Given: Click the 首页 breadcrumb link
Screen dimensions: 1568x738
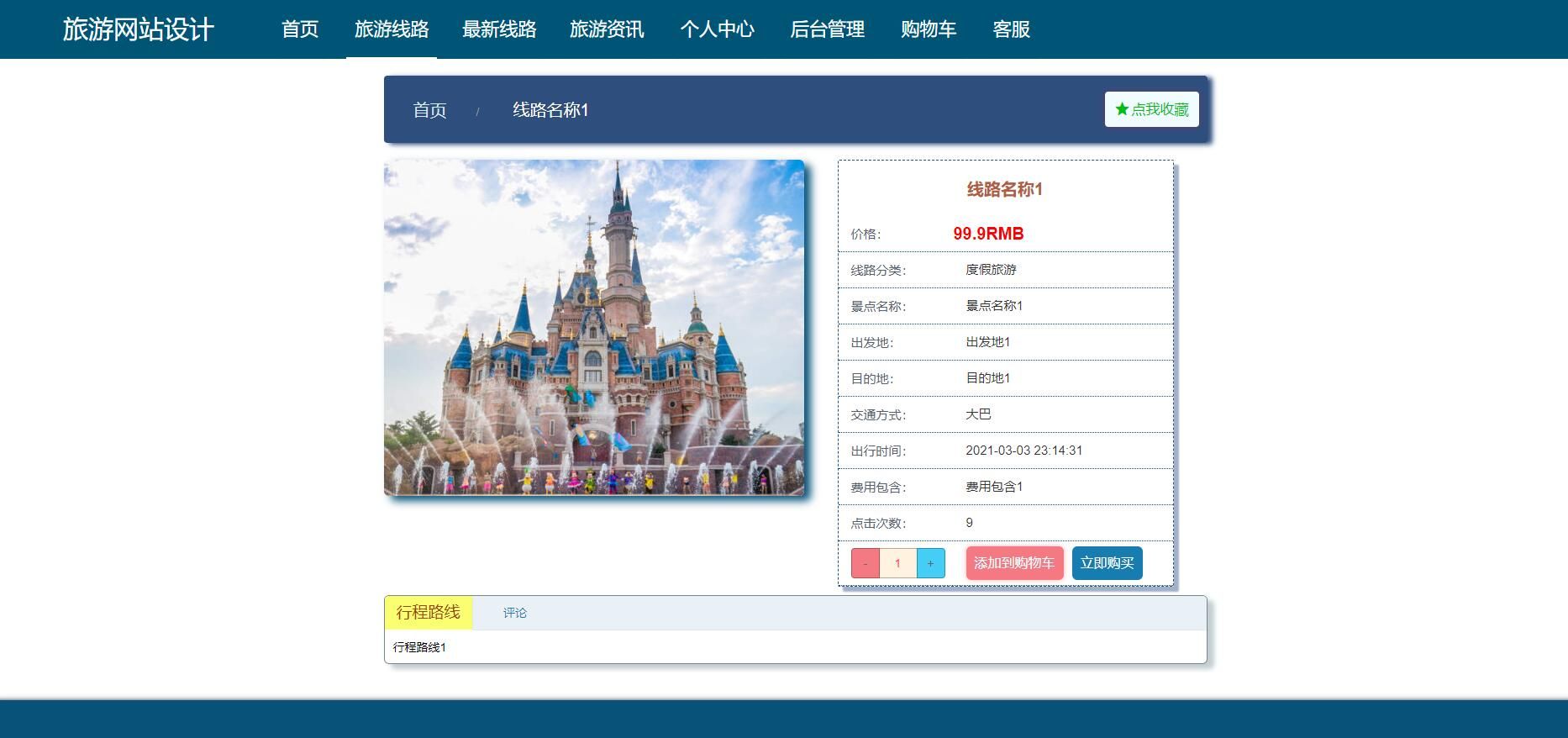Looking at the screenshot, I should point(429,110).
